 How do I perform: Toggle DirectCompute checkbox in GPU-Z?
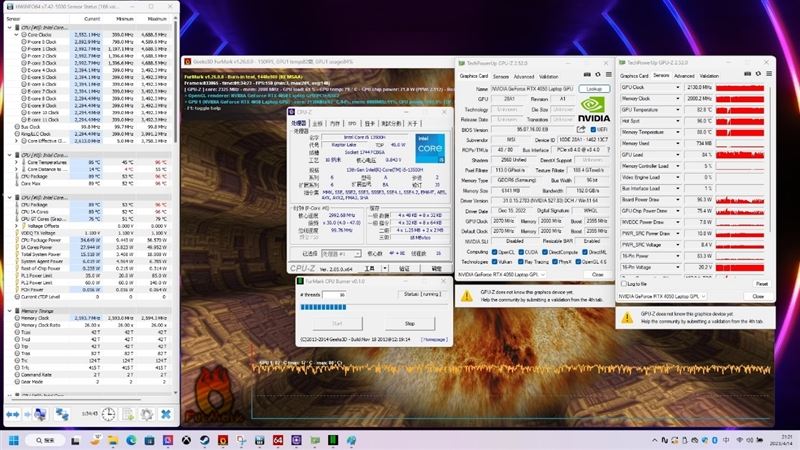544,252
